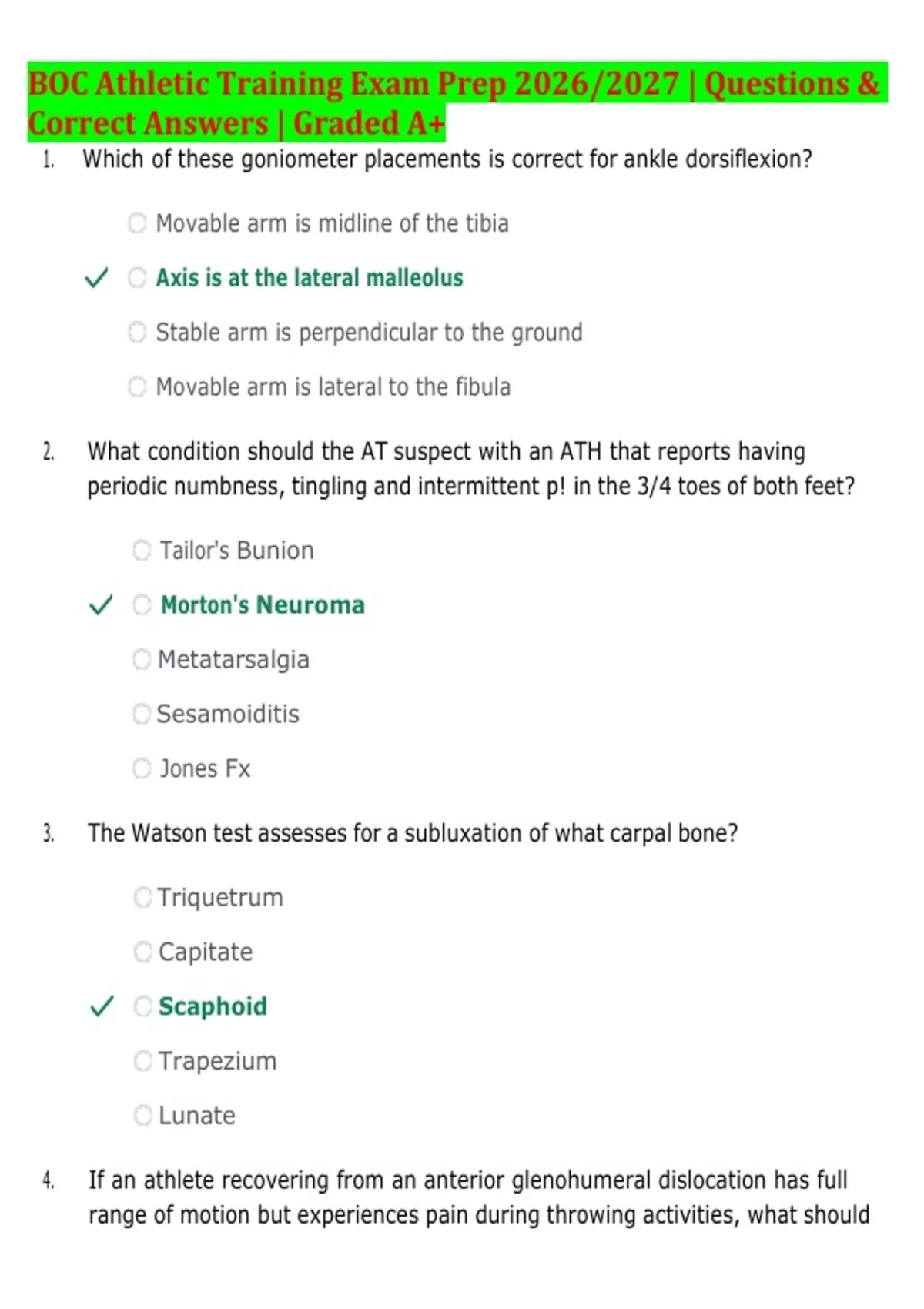Image resolution: width=924 pixels, height=1309 pixels.
Task: Click checkmark next to Morton's Neuroma
Action: tap(101, 605)
